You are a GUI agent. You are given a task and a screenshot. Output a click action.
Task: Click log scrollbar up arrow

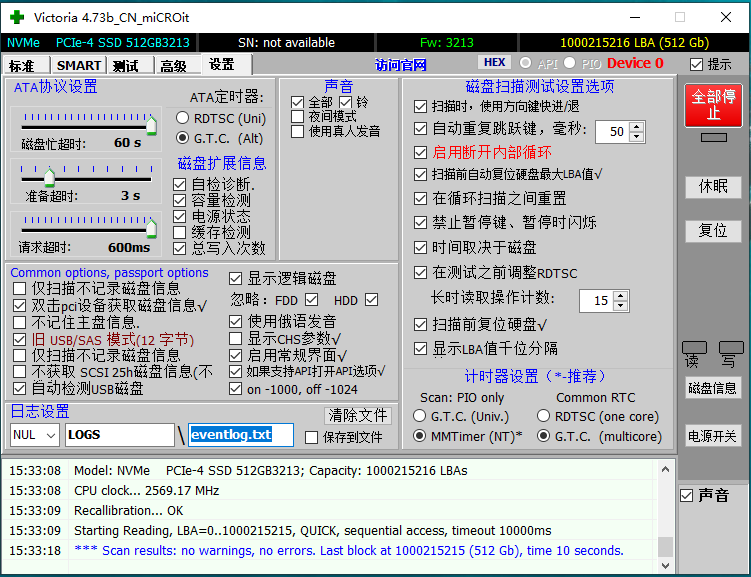(x=665, y=469)
